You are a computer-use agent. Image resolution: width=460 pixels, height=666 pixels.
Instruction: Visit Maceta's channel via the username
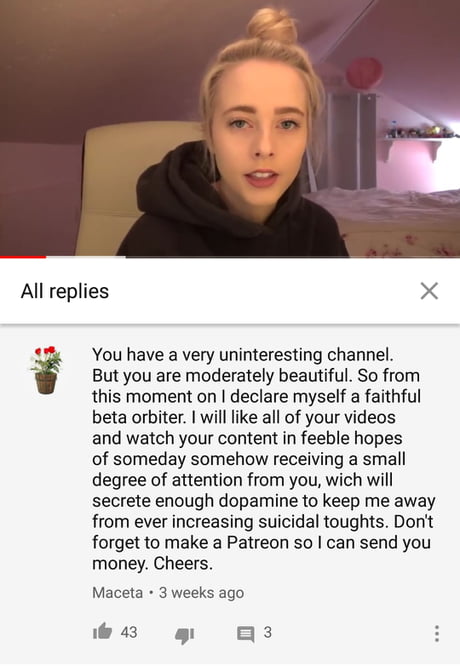click(118, 593)
